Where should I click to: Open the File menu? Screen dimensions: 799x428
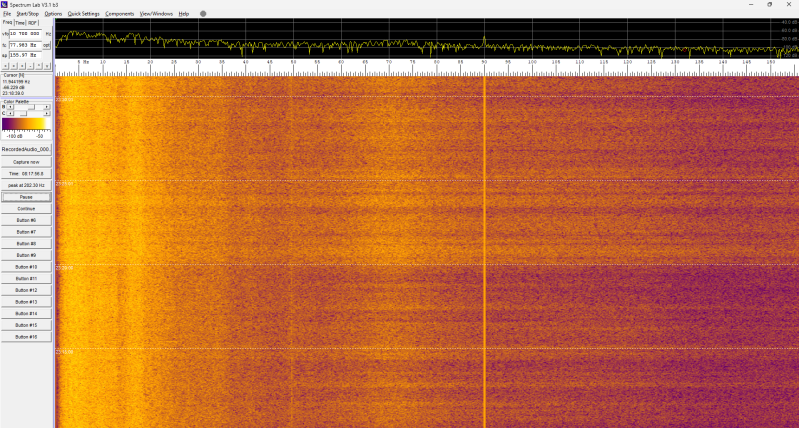click(7, 14)
